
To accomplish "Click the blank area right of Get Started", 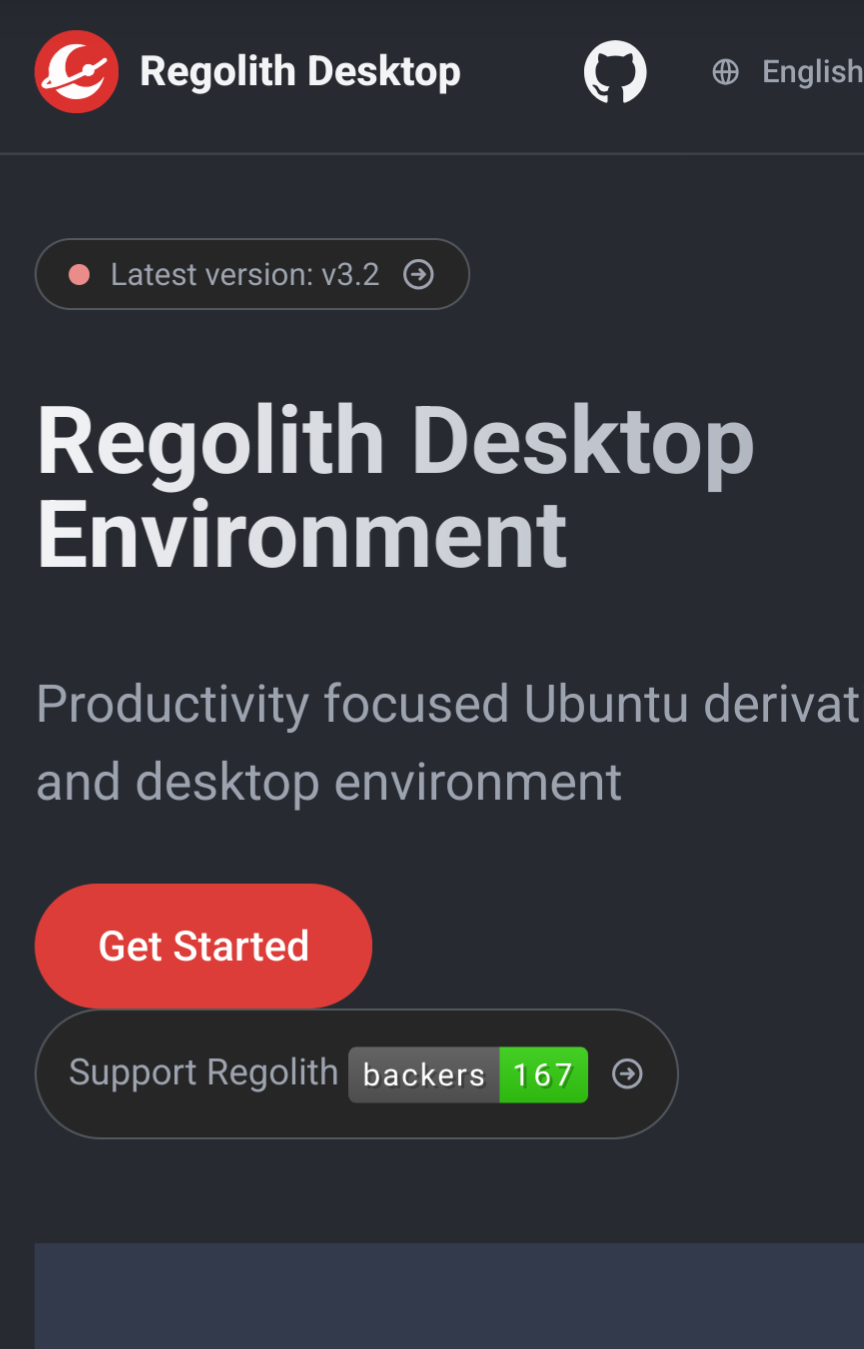I will (600, 946).
